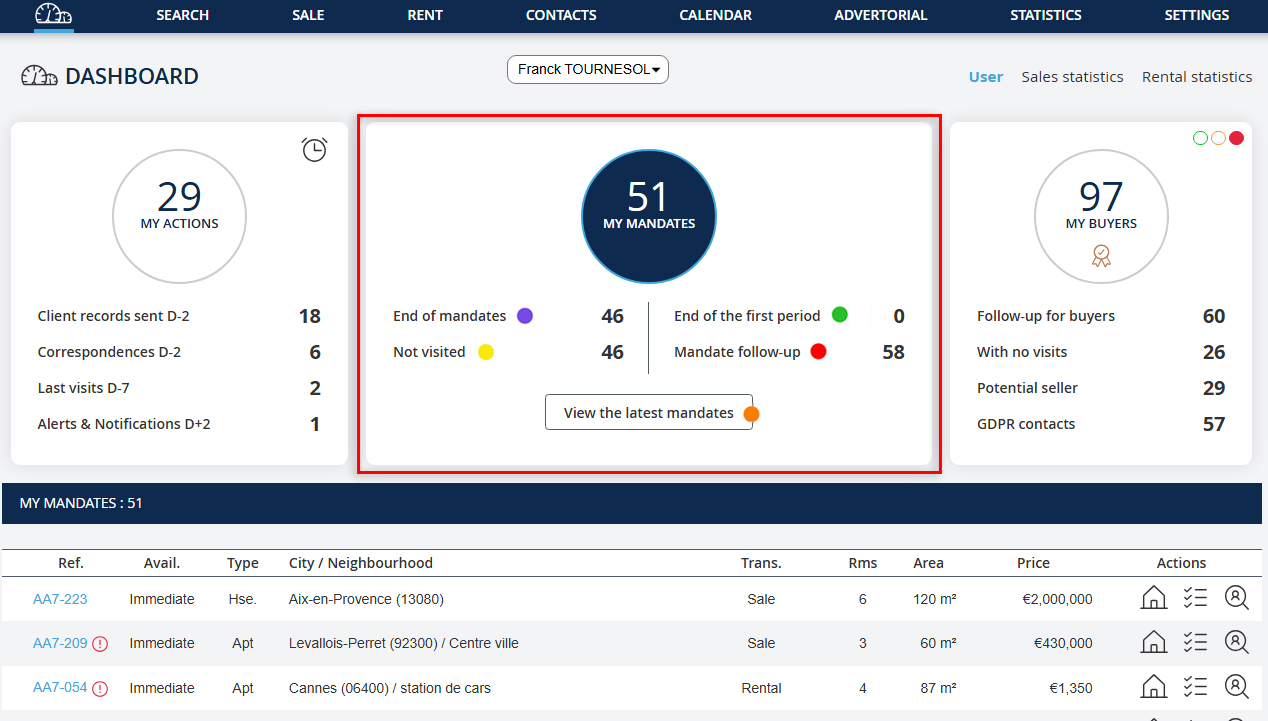Click the red alert icon beside AA7-209
Screen dimensions: 1268x721
click(100, 644)
